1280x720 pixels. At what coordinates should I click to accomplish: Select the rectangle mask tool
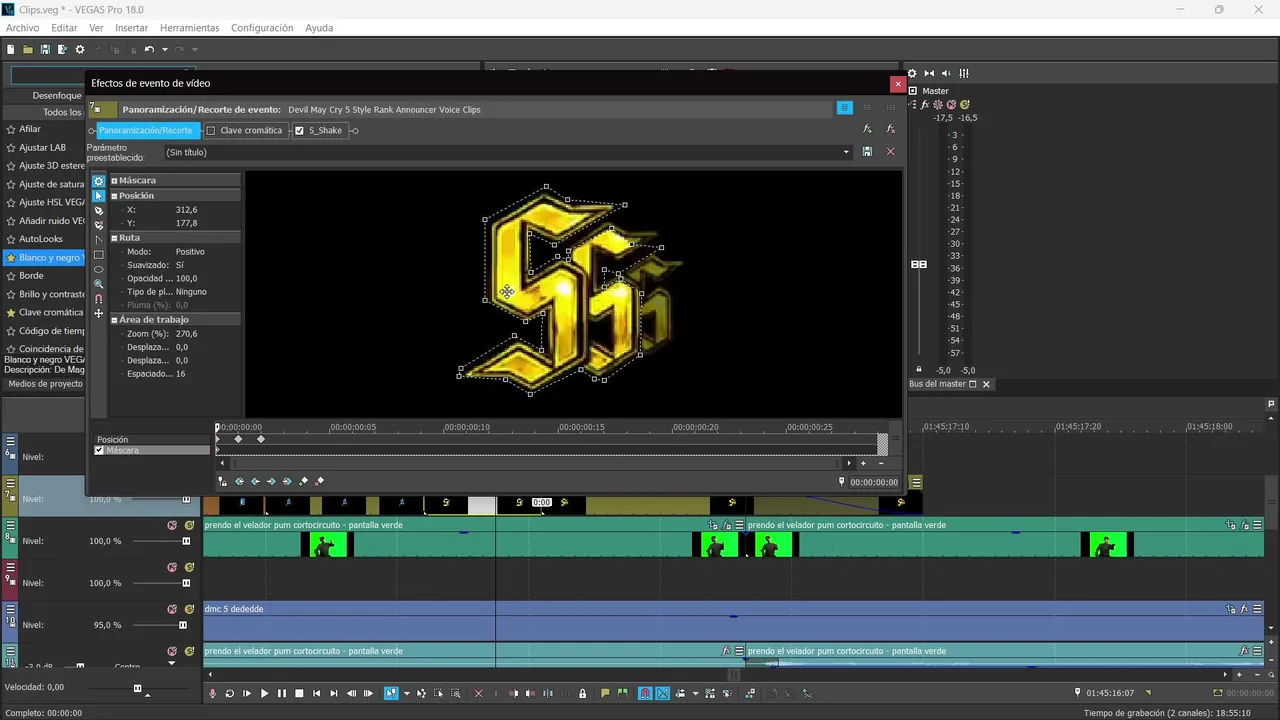tap(98, 255)
